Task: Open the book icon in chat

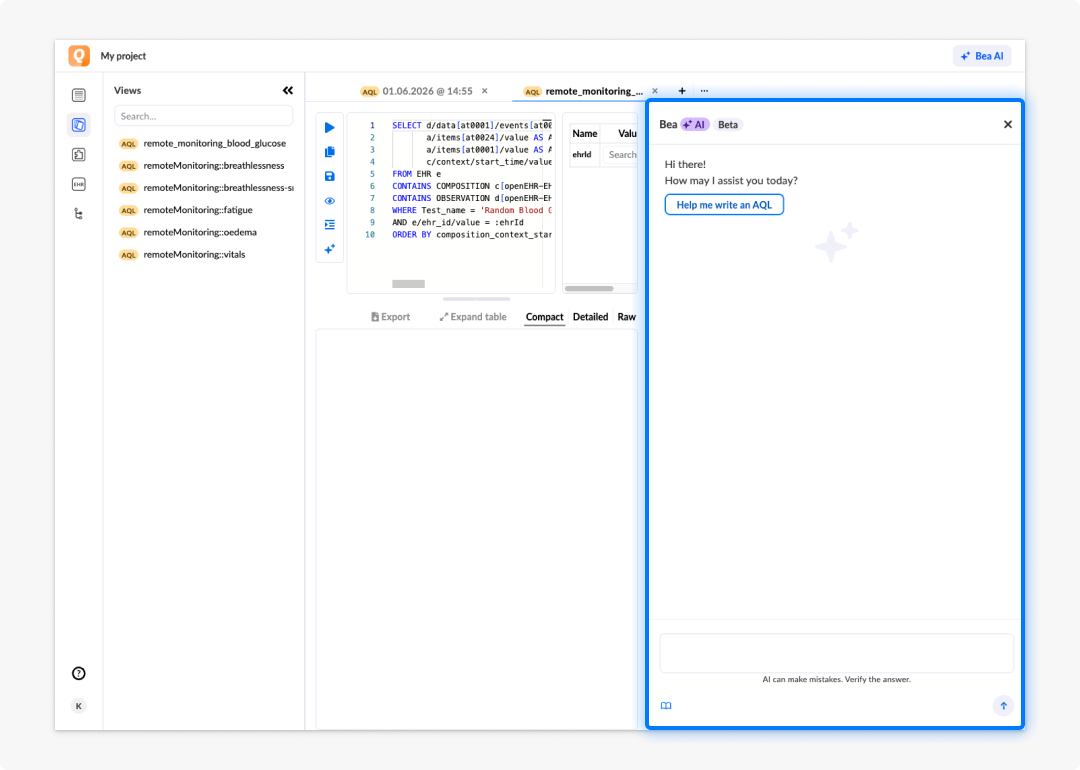Action: click(666, 706)
